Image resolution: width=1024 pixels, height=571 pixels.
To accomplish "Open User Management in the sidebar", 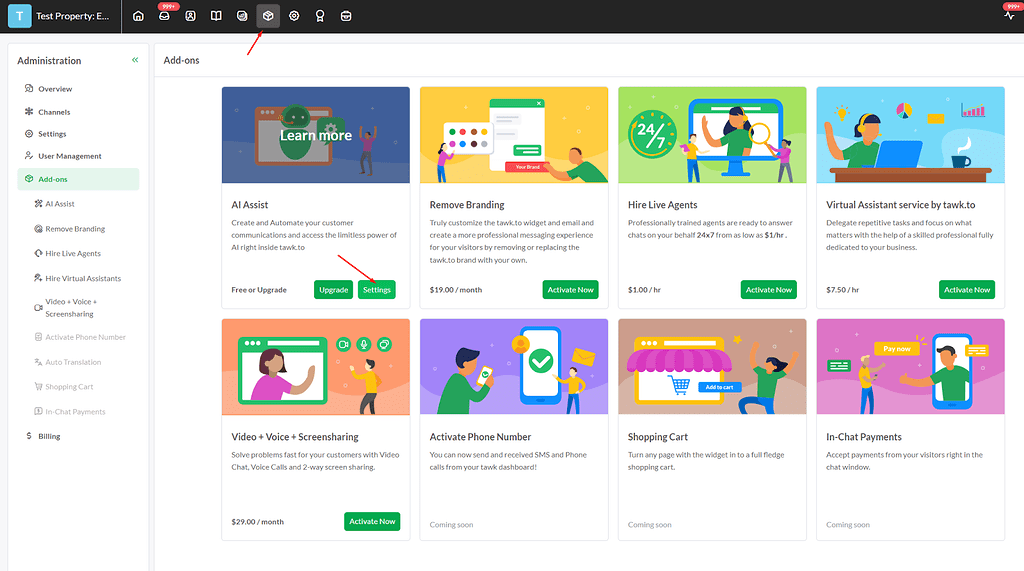I will point(69,156).
